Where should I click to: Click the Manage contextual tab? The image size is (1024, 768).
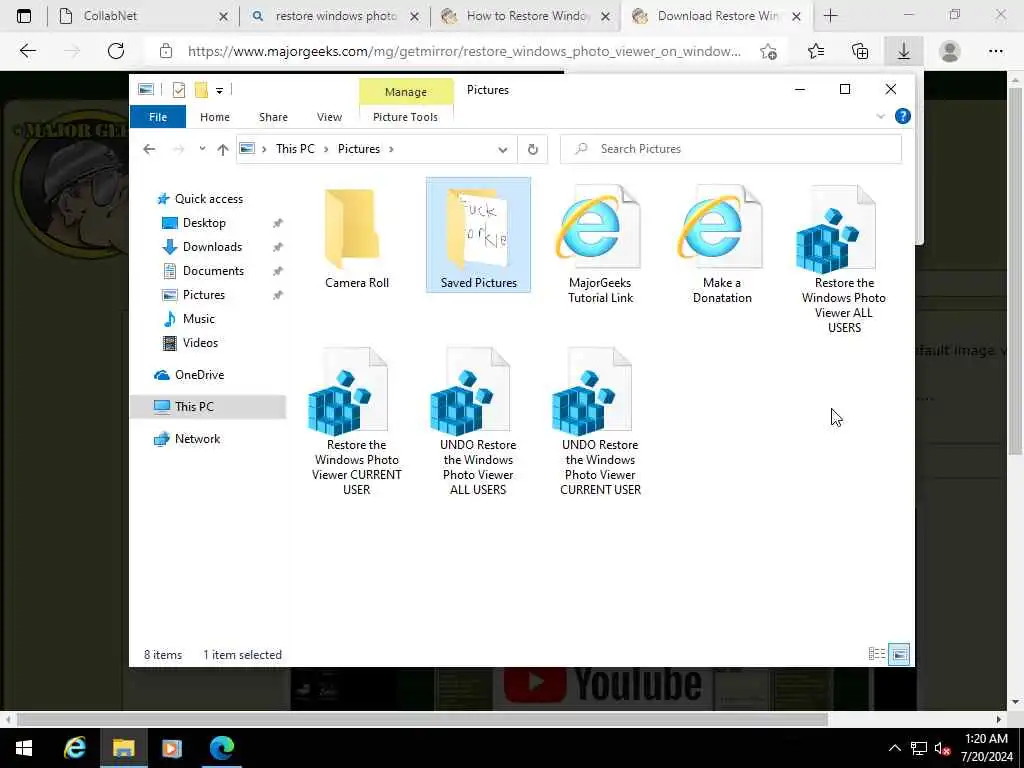(406, 92)
